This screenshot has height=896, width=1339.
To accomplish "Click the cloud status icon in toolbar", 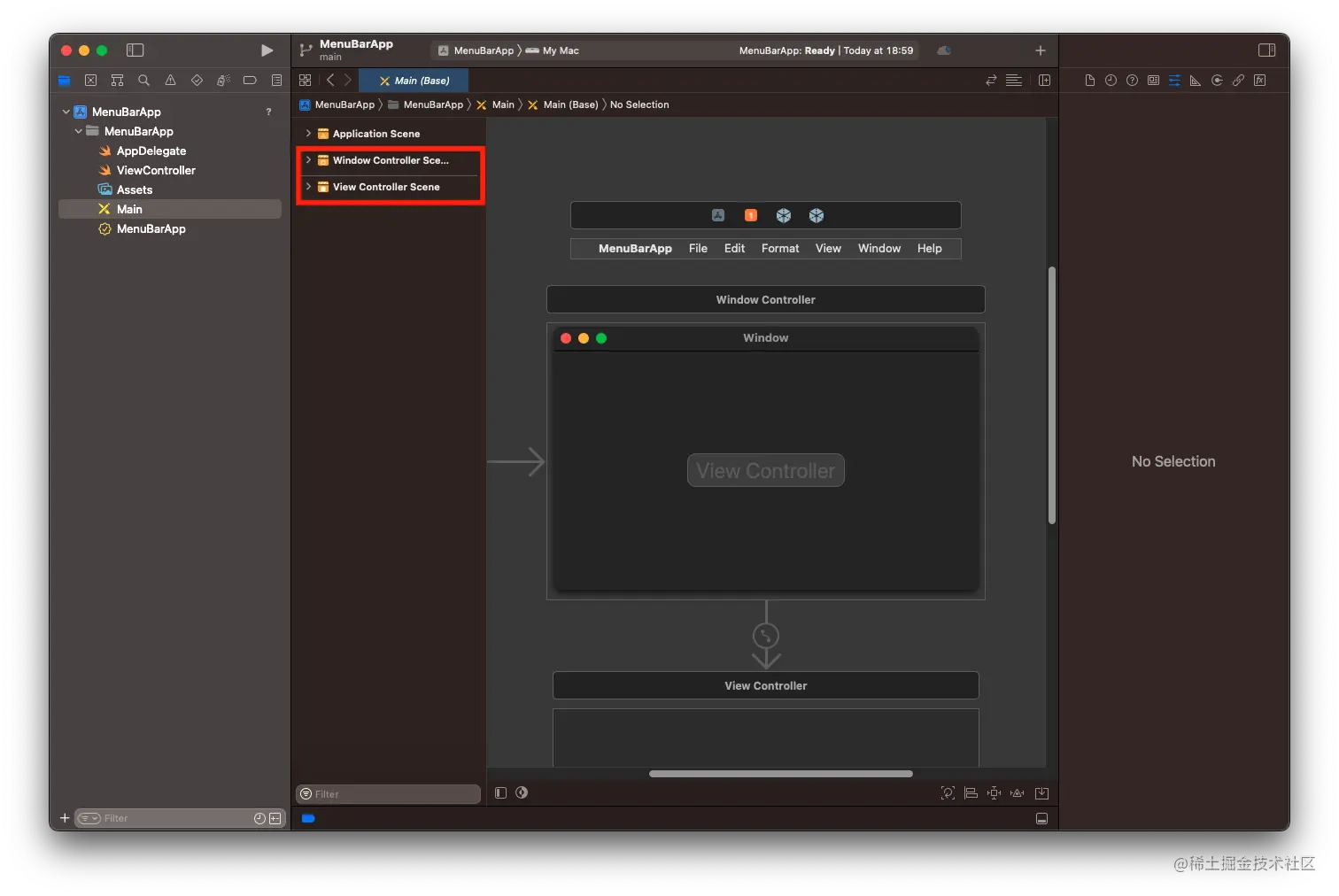I will [944, 50].
